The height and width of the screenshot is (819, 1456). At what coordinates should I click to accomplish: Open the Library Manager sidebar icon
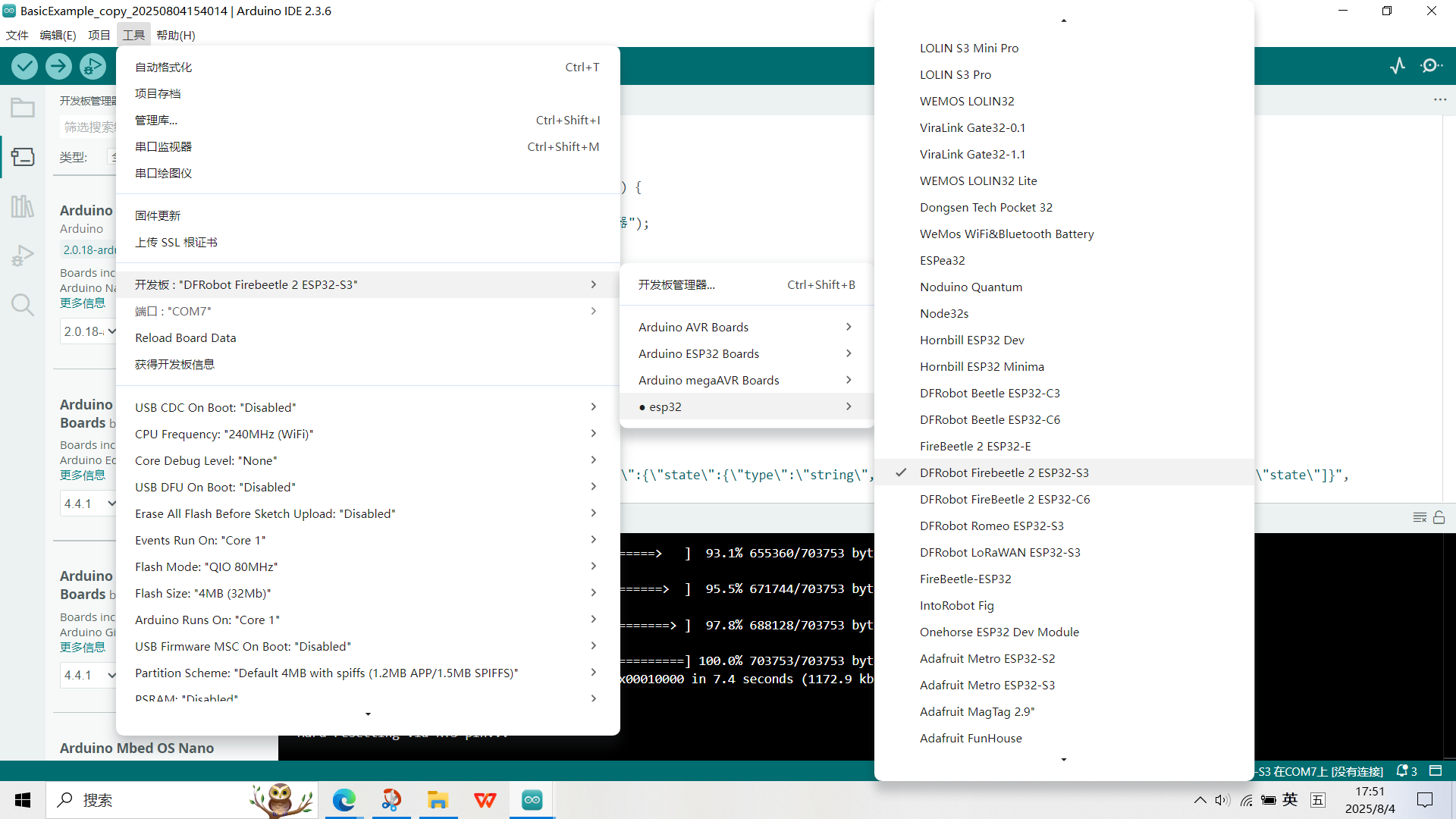tap(23, 206)
